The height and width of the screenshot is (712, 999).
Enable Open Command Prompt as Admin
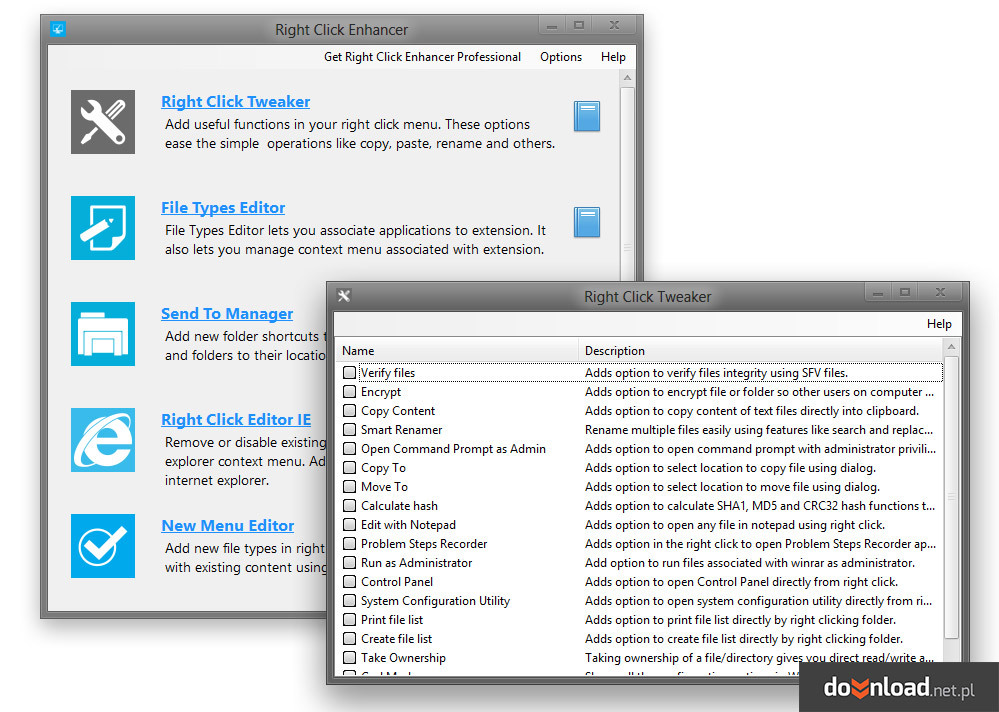(349, 449)
